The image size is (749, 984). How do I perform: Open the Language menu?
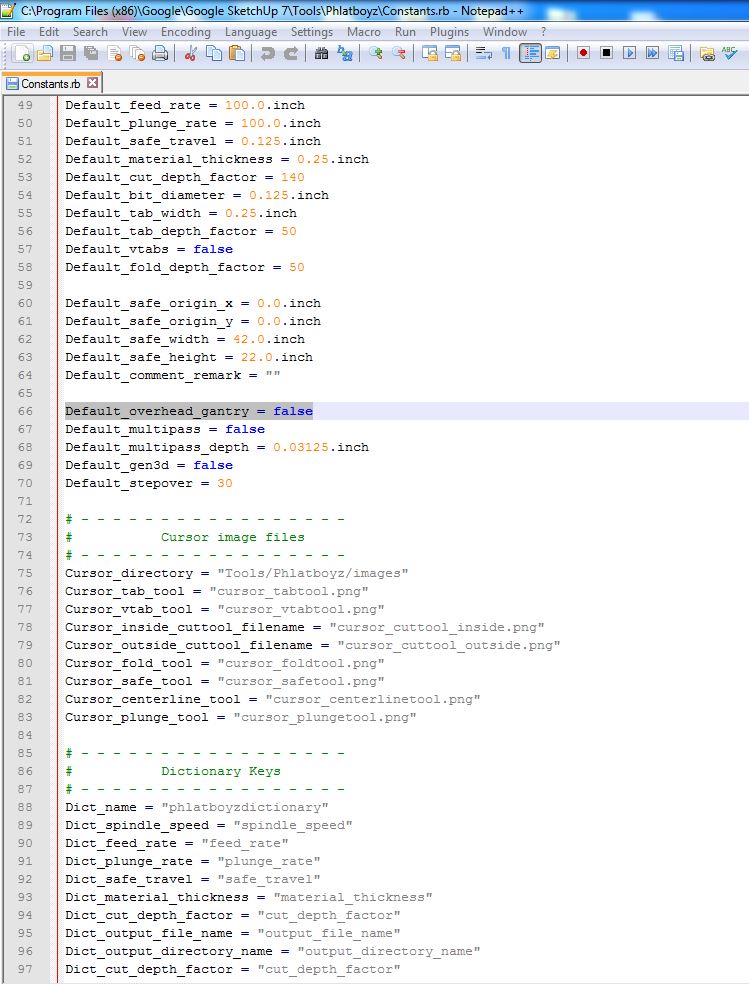(x=251, y=32)
